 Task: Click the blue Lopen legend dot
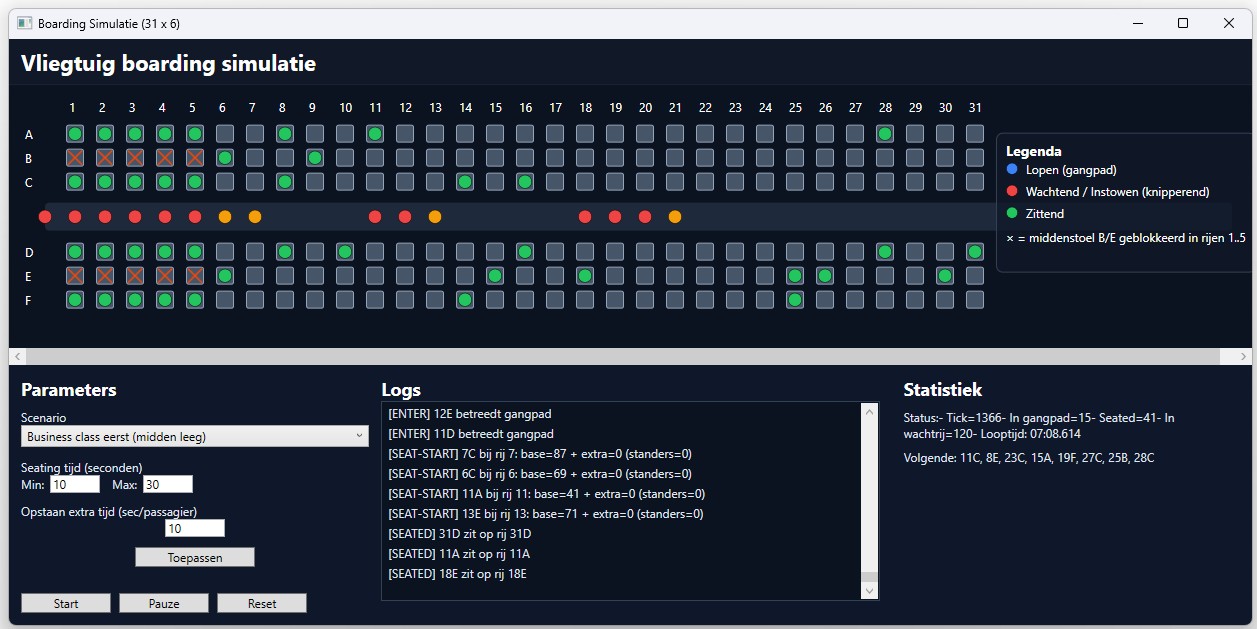point(1012,170)
